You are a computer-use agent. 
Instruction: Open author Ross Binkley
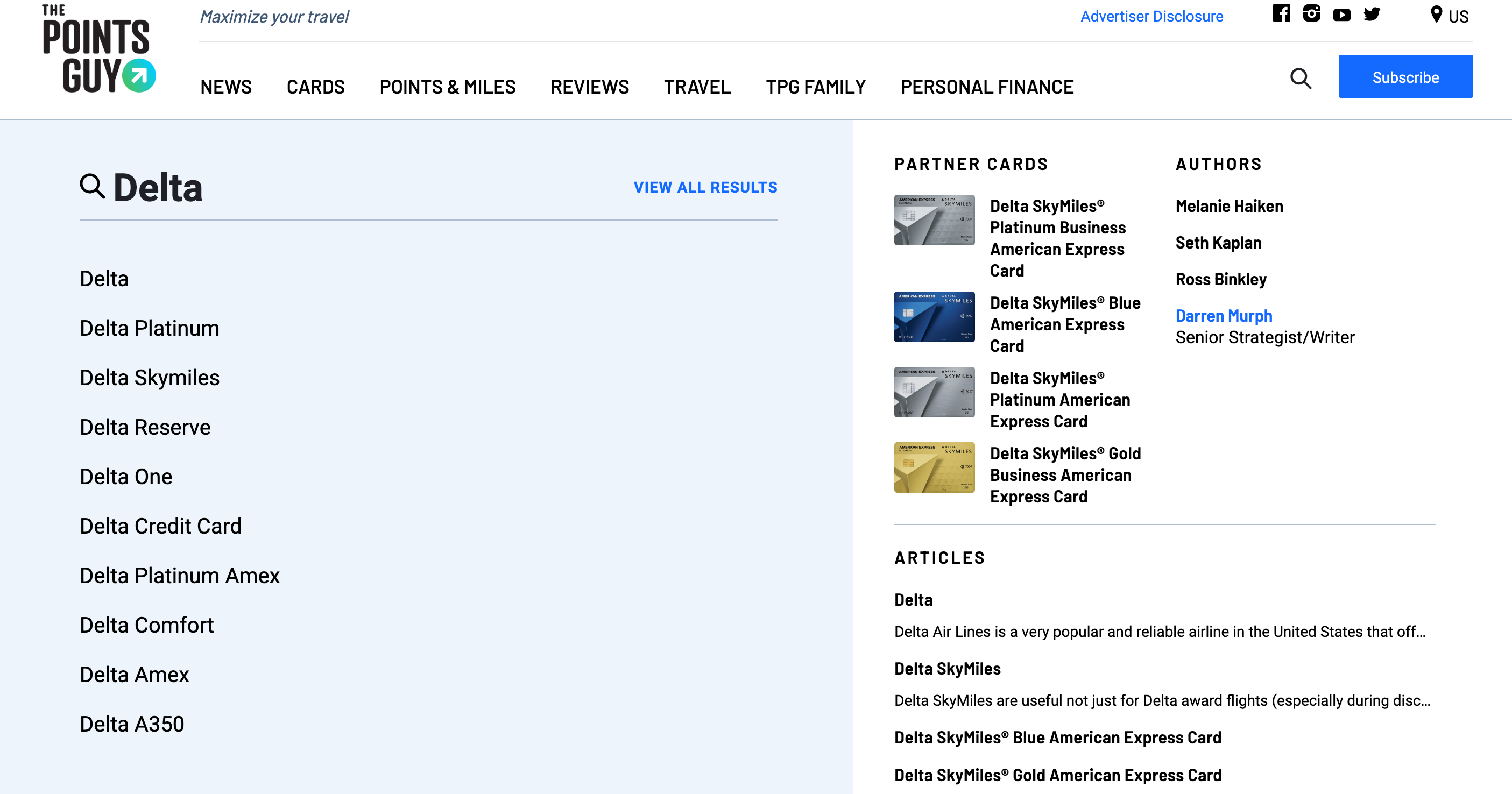click(x=1221, y=279)
